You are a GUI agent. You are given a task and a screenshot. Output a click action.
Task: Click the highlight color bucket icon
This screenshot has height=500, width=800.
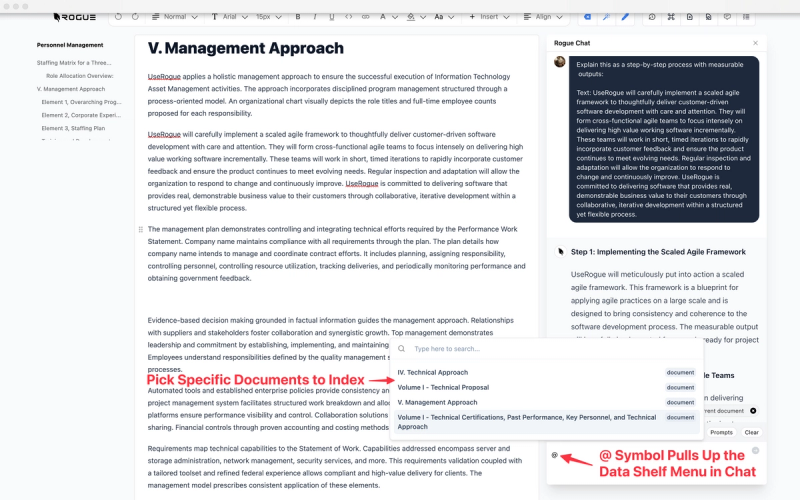coord(411,17)
